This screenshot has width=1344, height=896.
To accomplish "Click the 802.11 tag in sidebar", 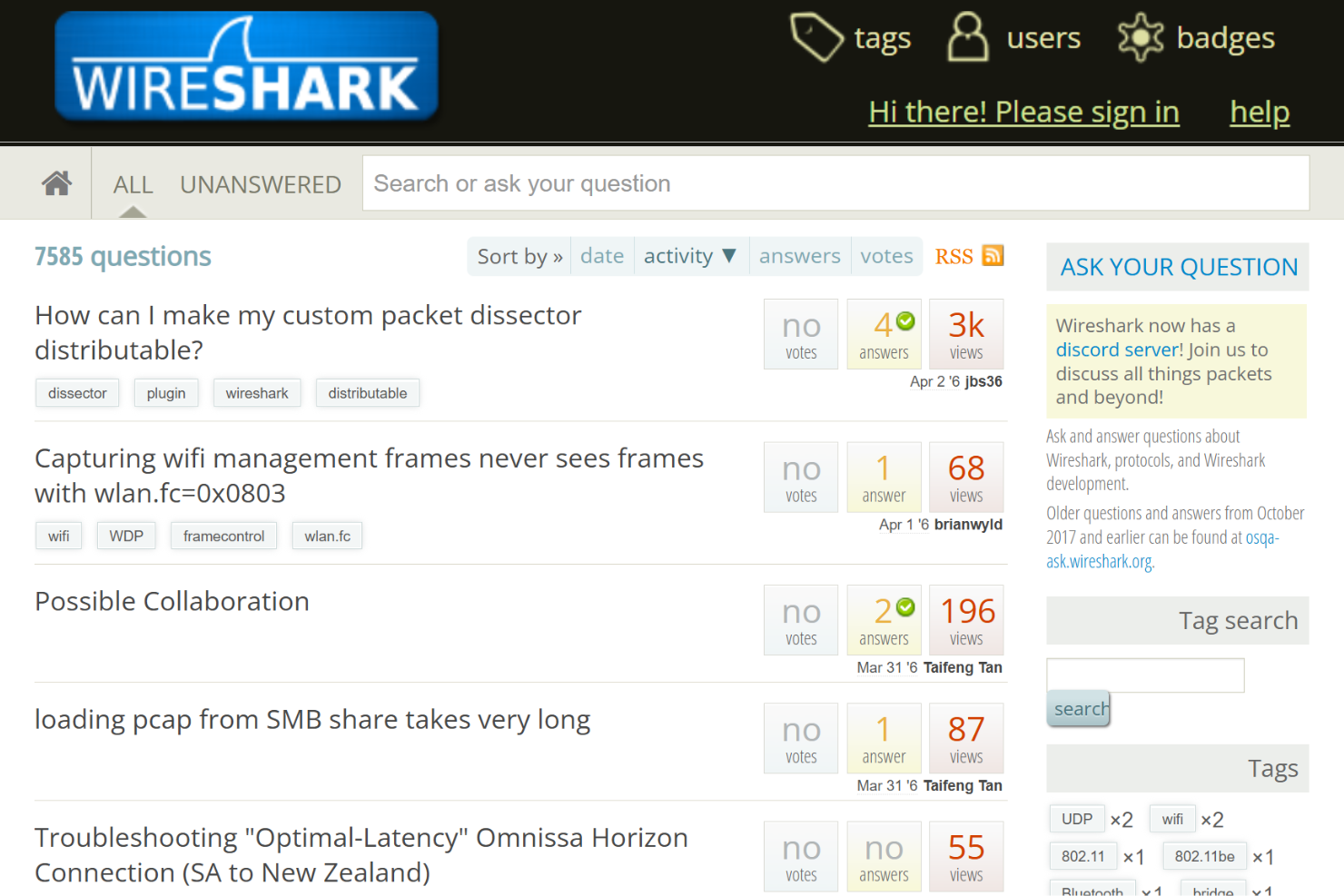I will point(1083,856).
